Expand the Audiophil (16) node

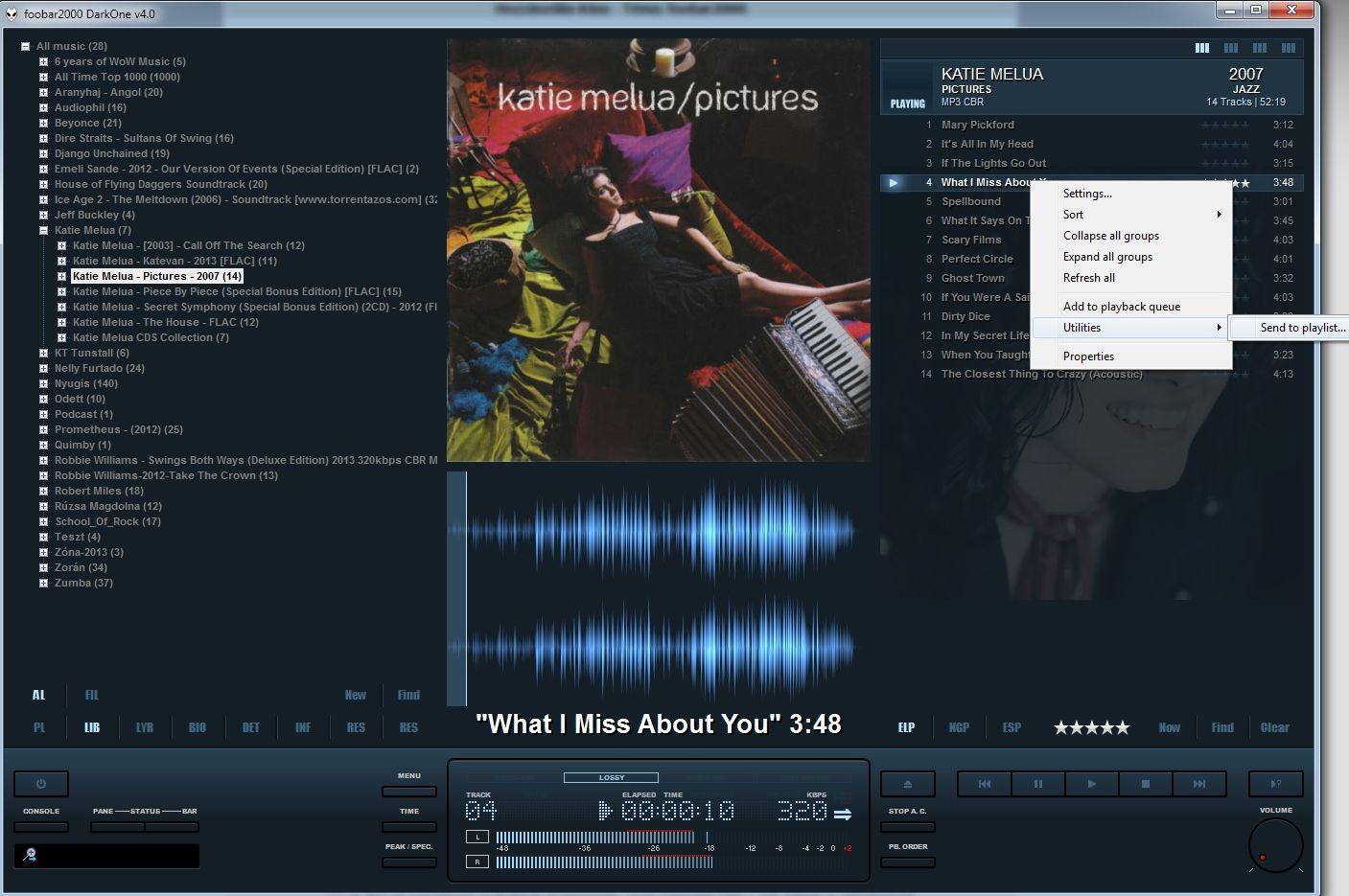tap(43, 107)
